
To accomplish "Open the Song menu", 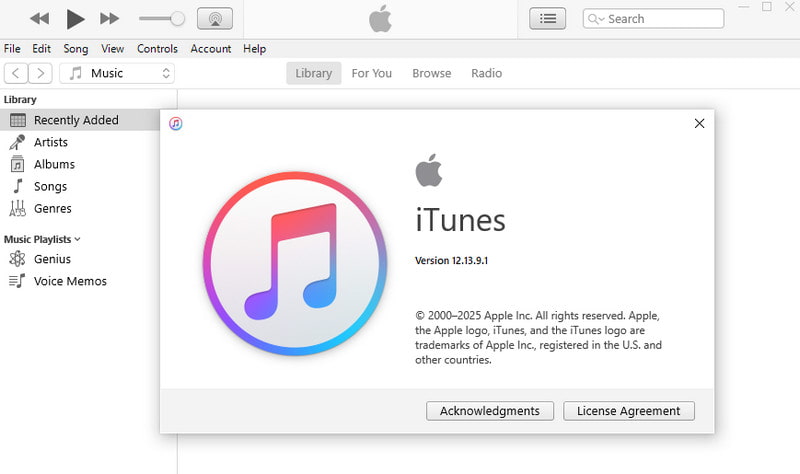I will point(76,48).
